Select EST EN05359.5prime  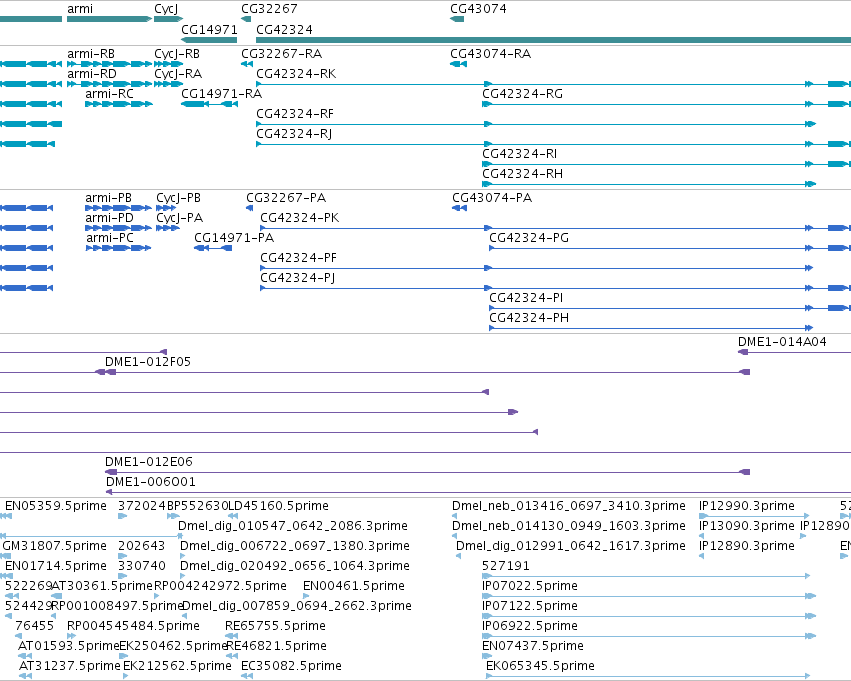(x=56, y=507)
